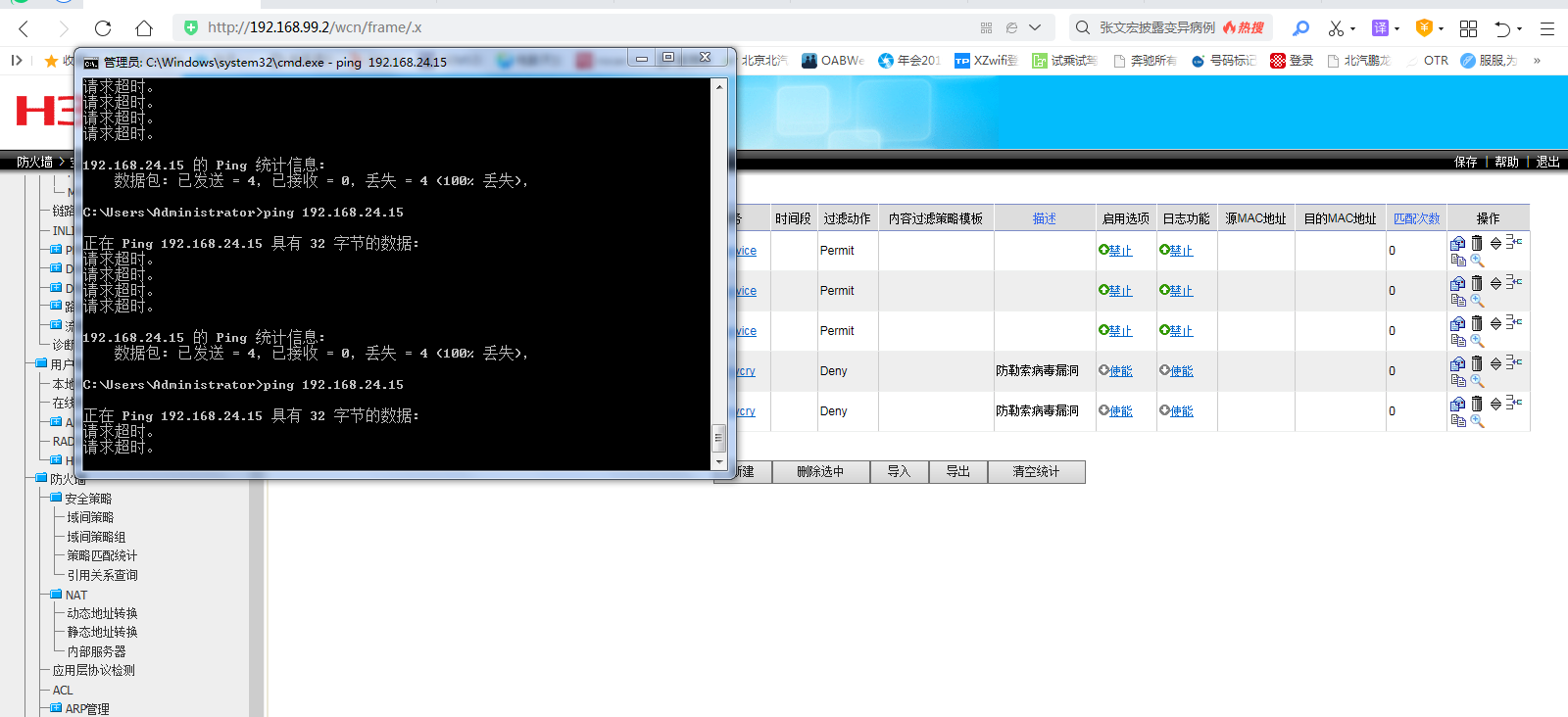
Task: Open the purple translate tool
Action: (1380, 27)
